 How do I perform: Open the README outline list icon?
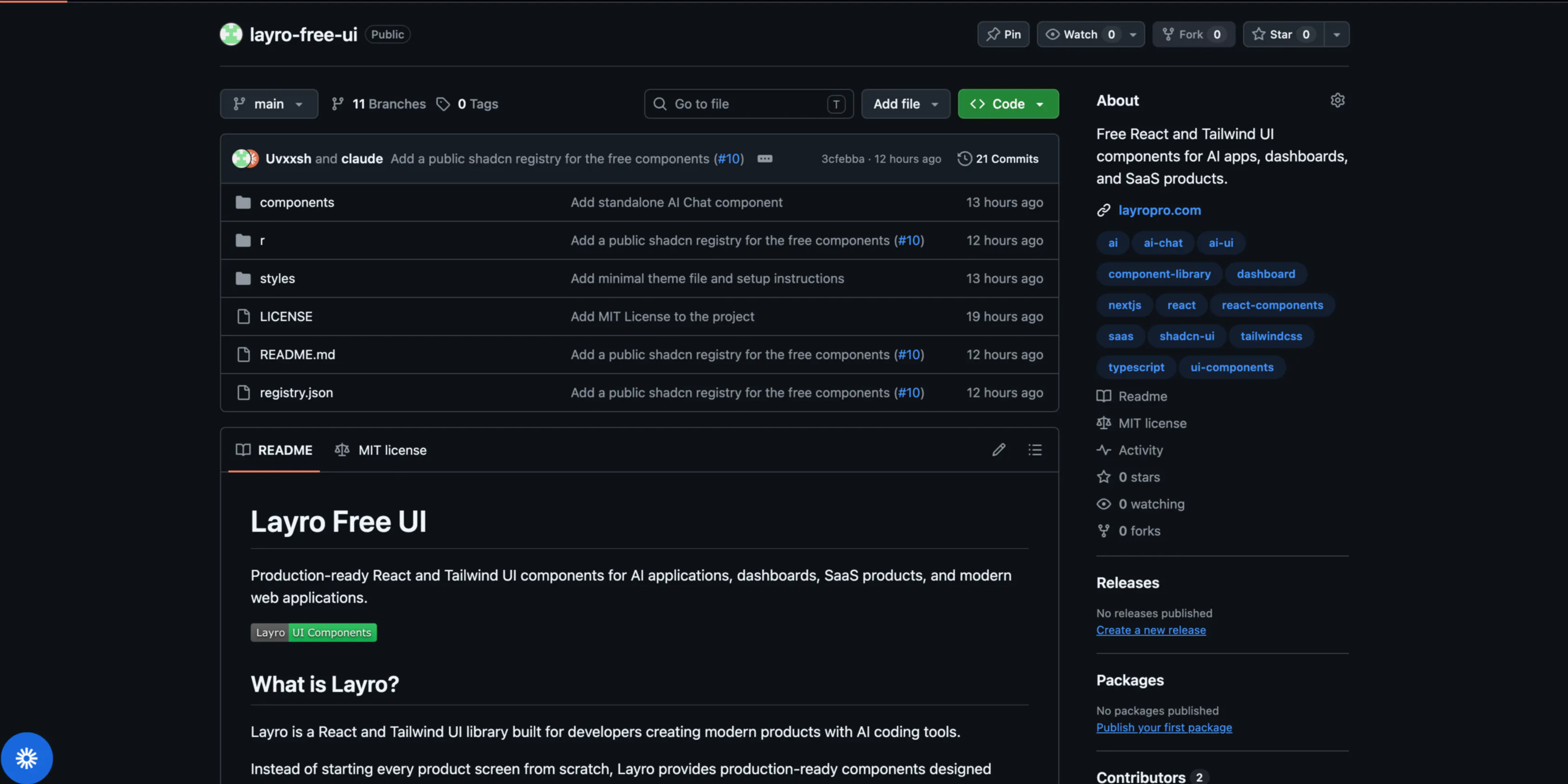point(1035,450)
